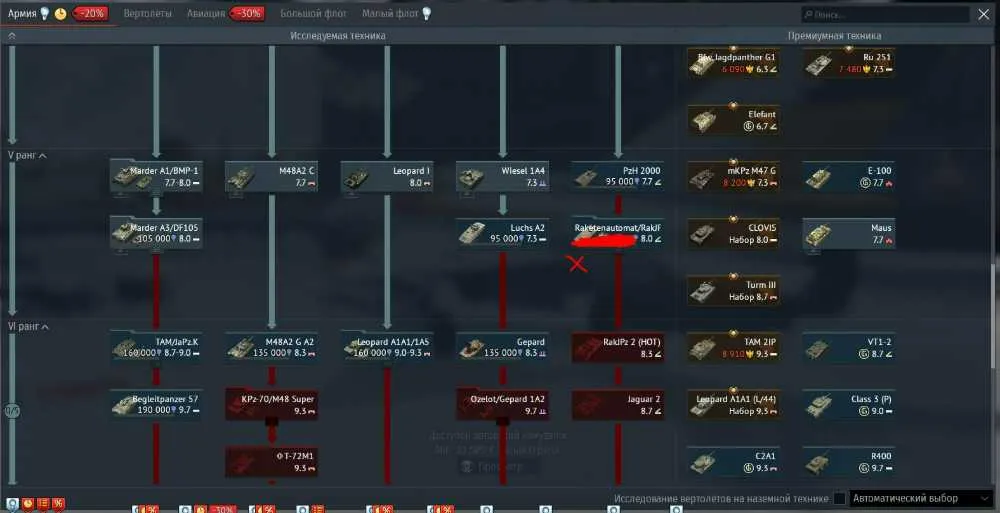Click the red clock icon at bottom left

(27, 503)
